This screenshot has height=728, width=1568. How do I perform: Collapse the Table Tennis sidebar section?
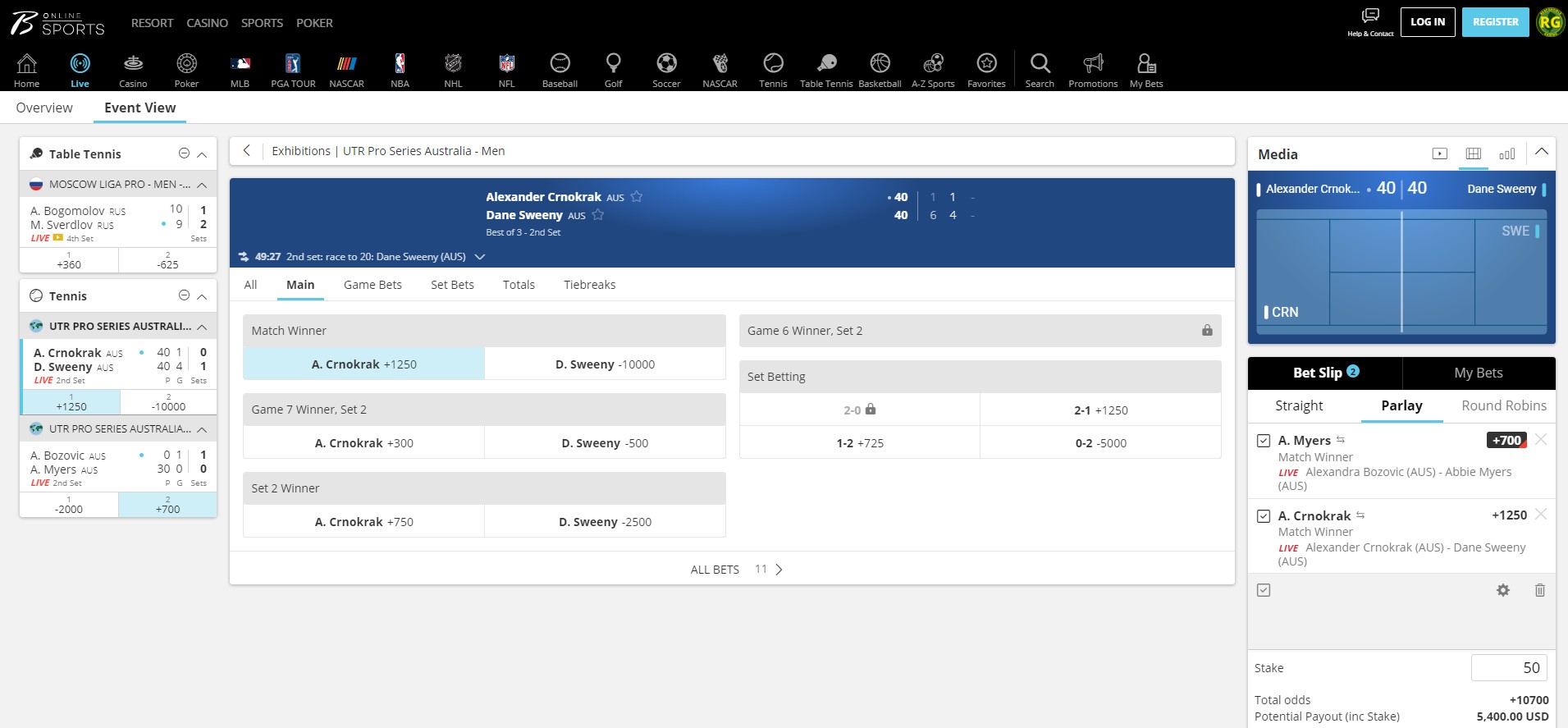202,154
